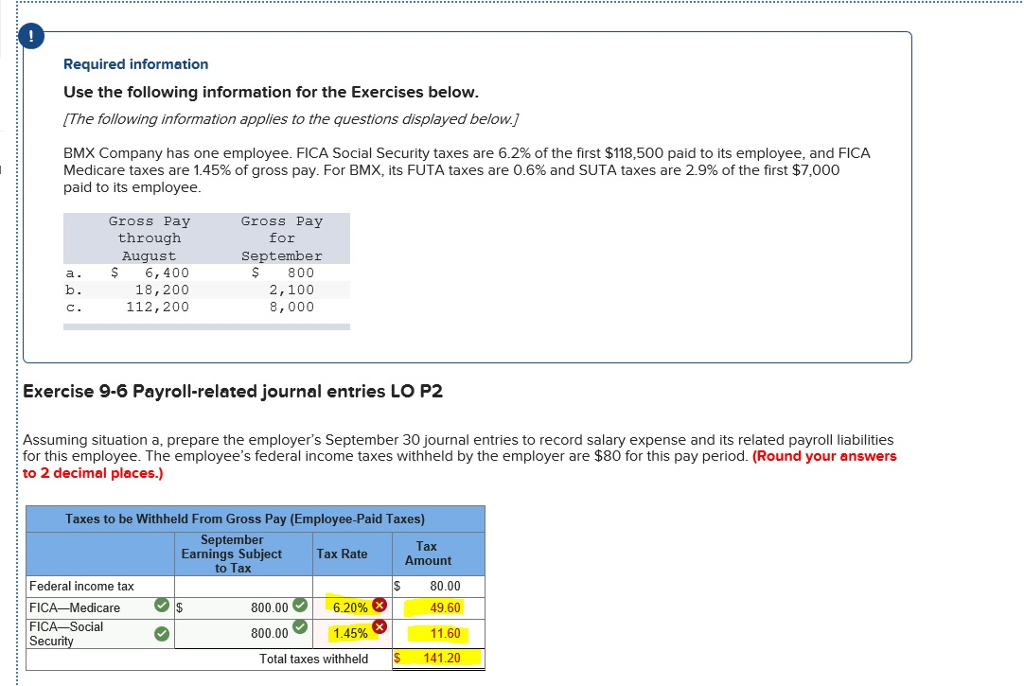Click the Tax Rate column header
The height and width of the screenshot is (686, 1024).
342,554
